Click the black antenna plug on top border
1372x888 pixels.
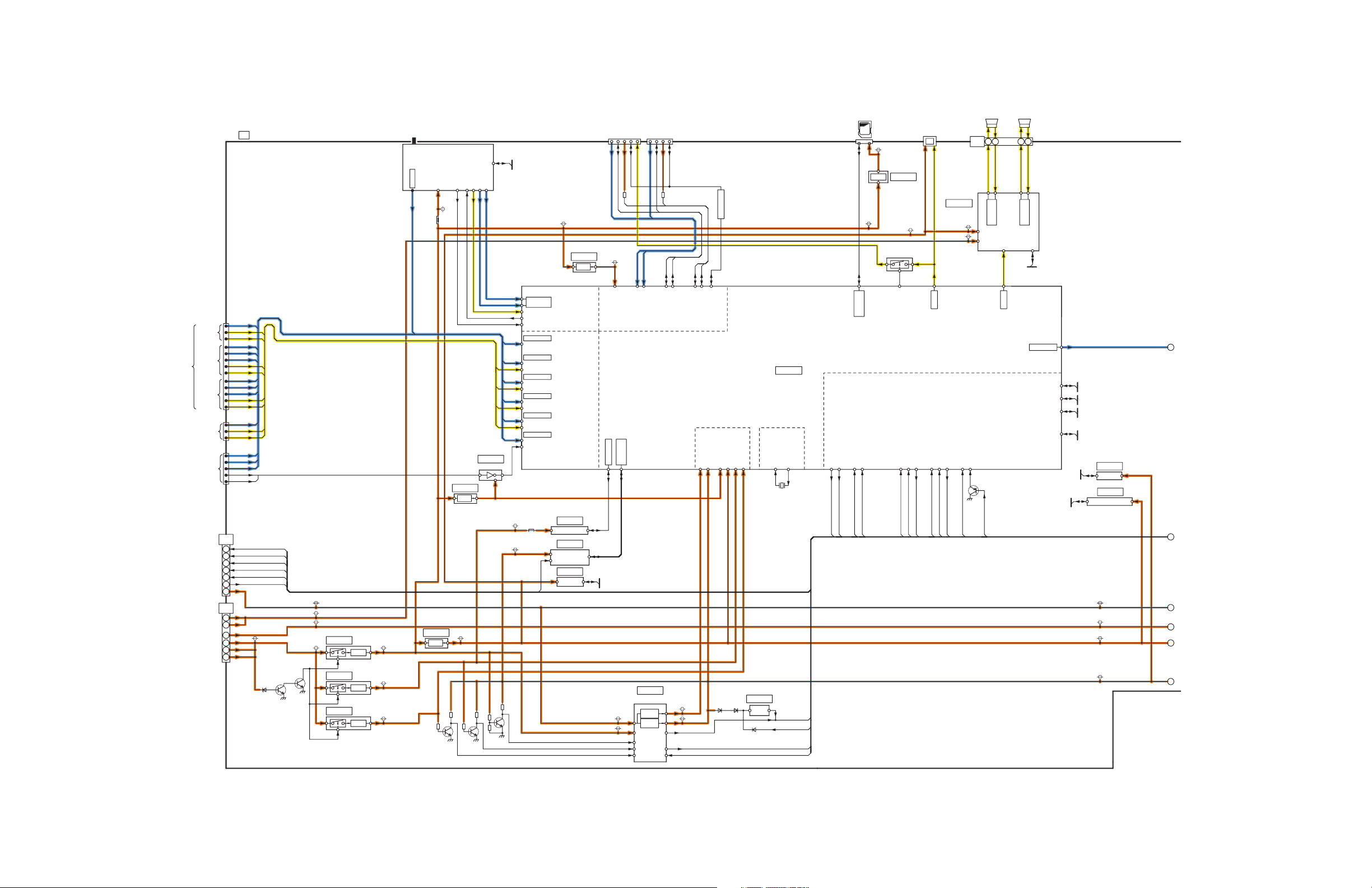coord(413,141)
